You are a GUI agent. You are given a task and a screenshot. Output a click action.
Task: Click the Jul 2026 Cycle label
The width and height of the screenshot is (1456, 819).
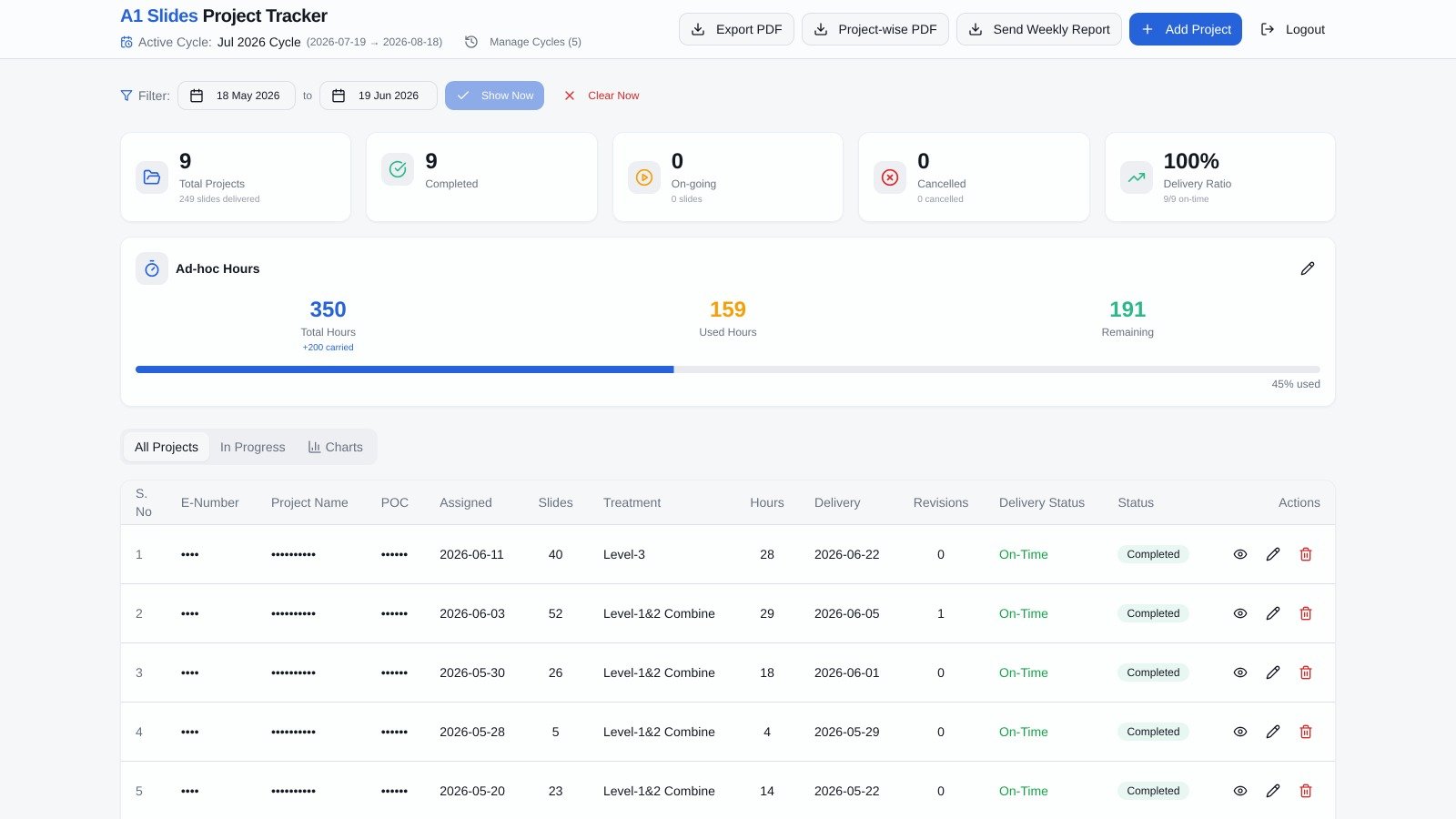tap(259, 42)
